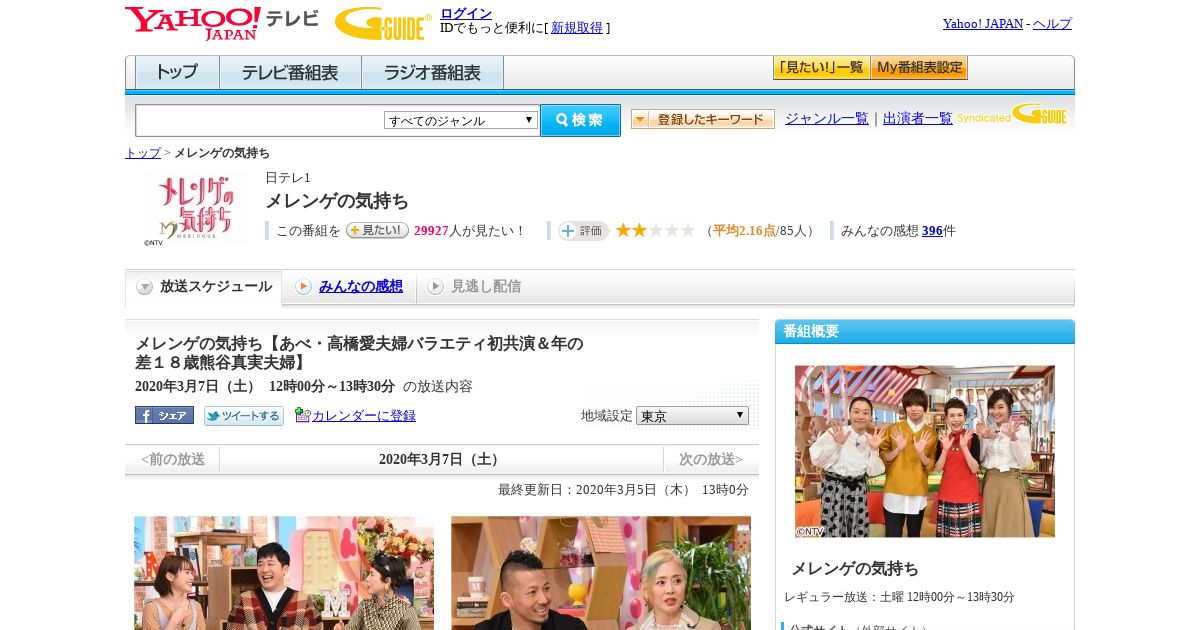Go to <前の放送 previous broadcast
This screenshot has width=1200, height=630.
(173, 460)
